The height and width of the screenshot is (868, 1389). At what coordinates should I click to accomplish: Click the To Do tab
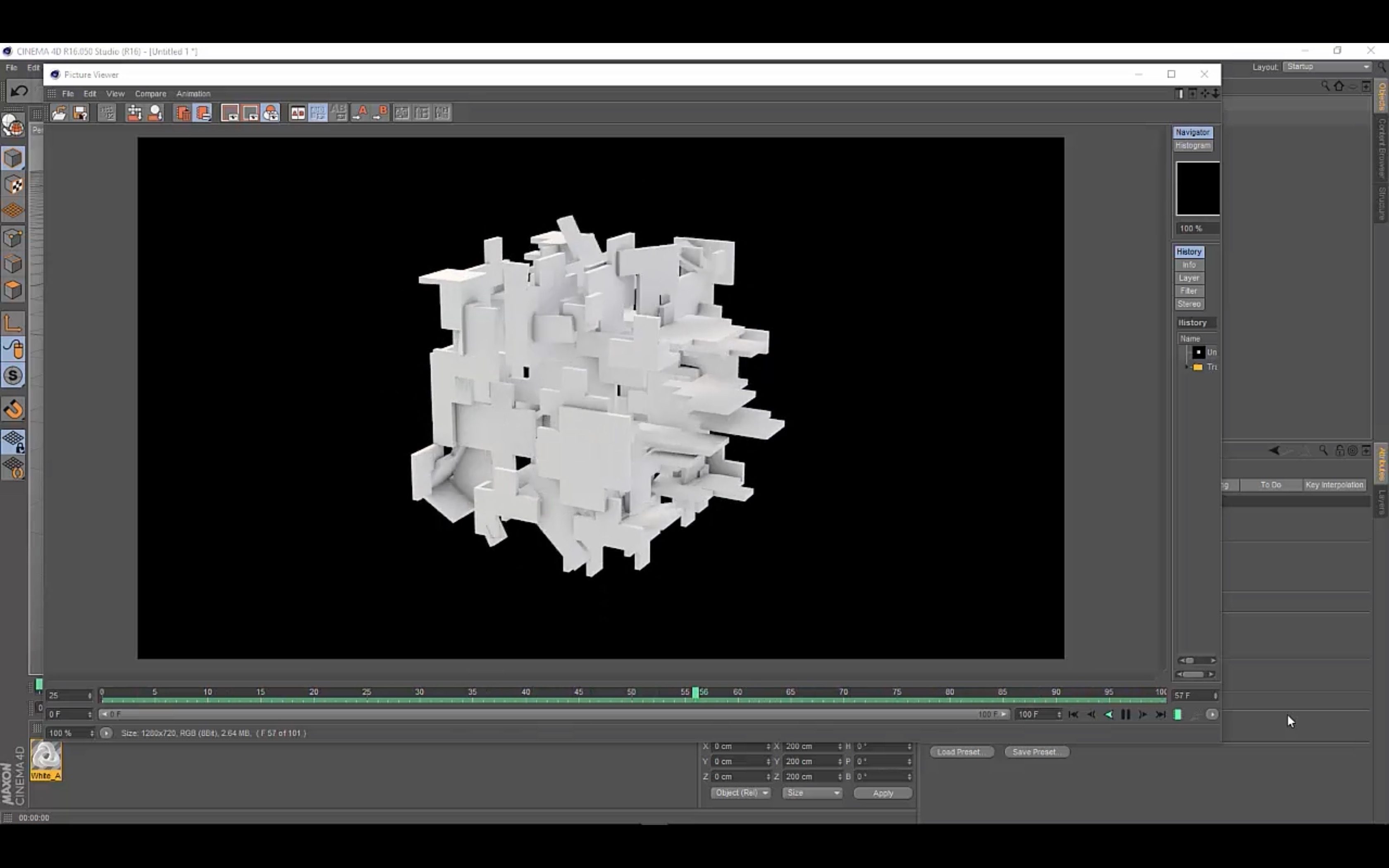tap(1271, 485)
